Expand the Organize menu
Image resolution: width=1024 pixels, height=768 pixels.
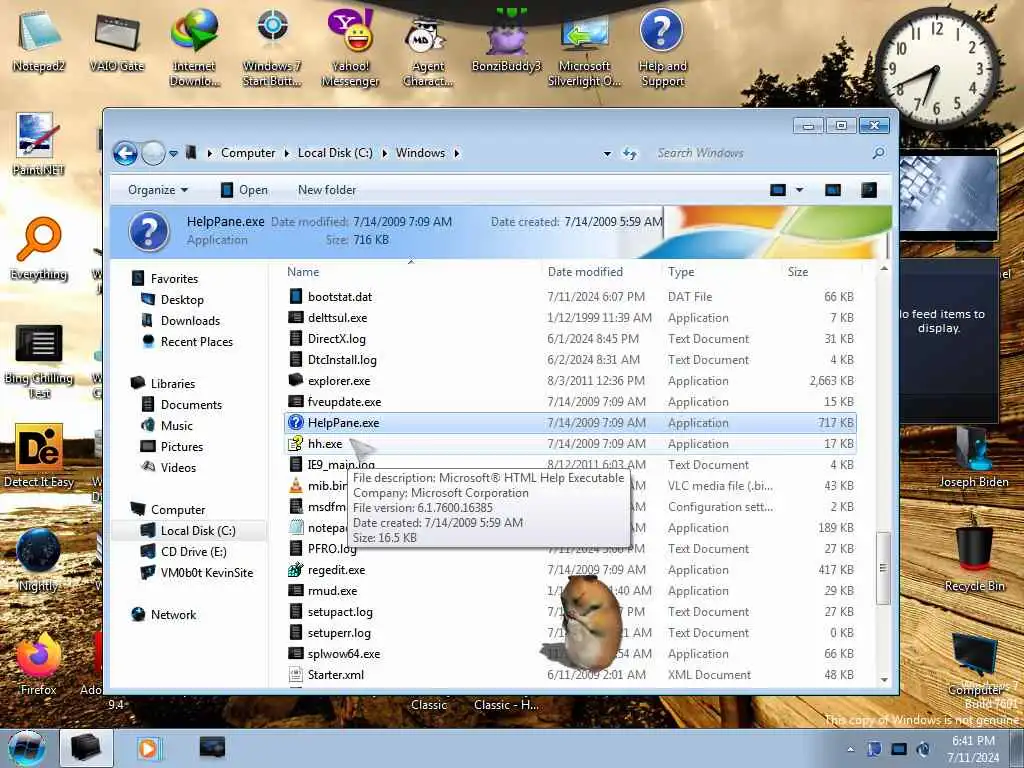[158, 190]
